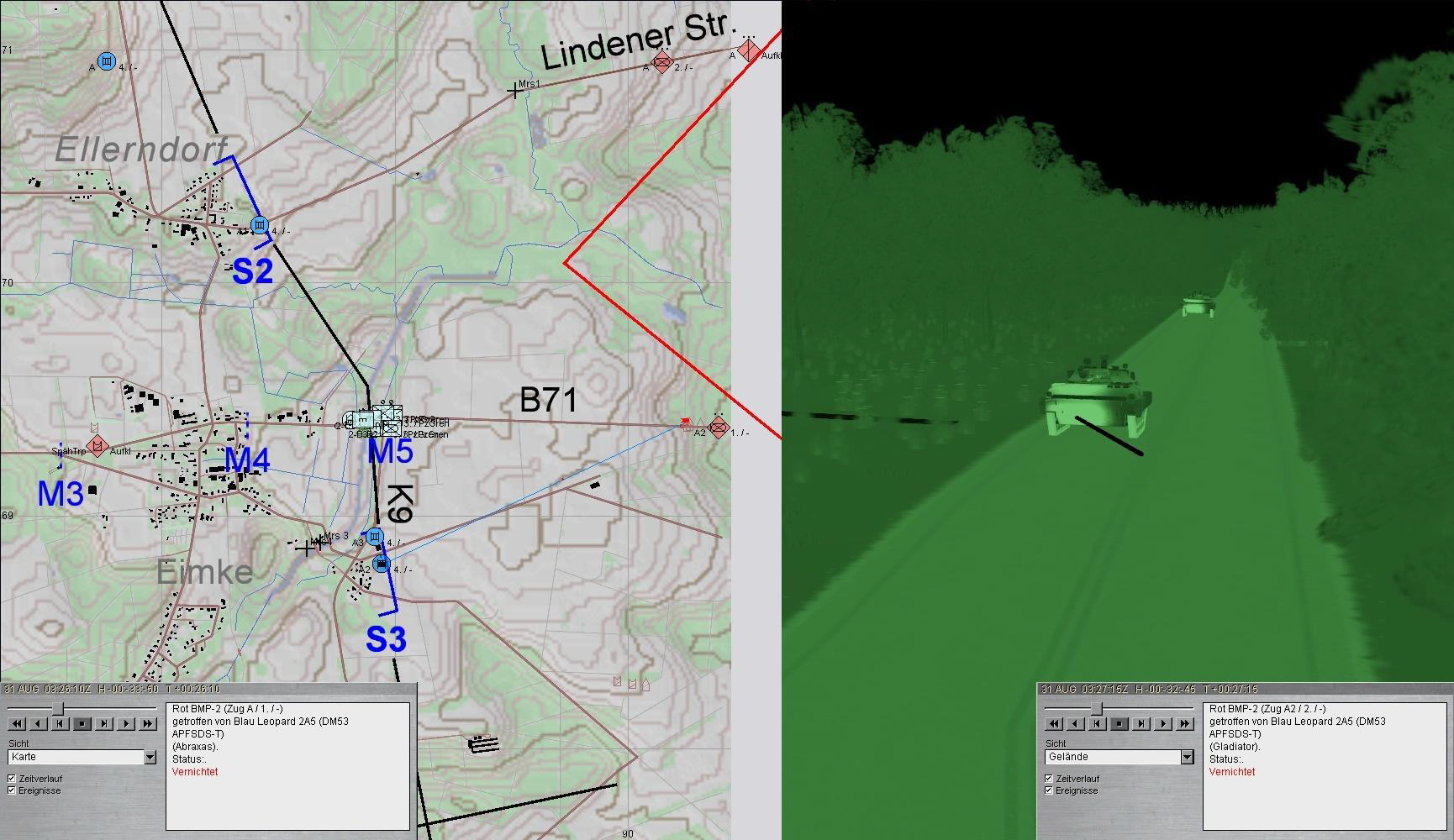The height and width of the screenshot is (840, 1454).
Task: Select blue unit icon near S2
Action: click(260, 225)
